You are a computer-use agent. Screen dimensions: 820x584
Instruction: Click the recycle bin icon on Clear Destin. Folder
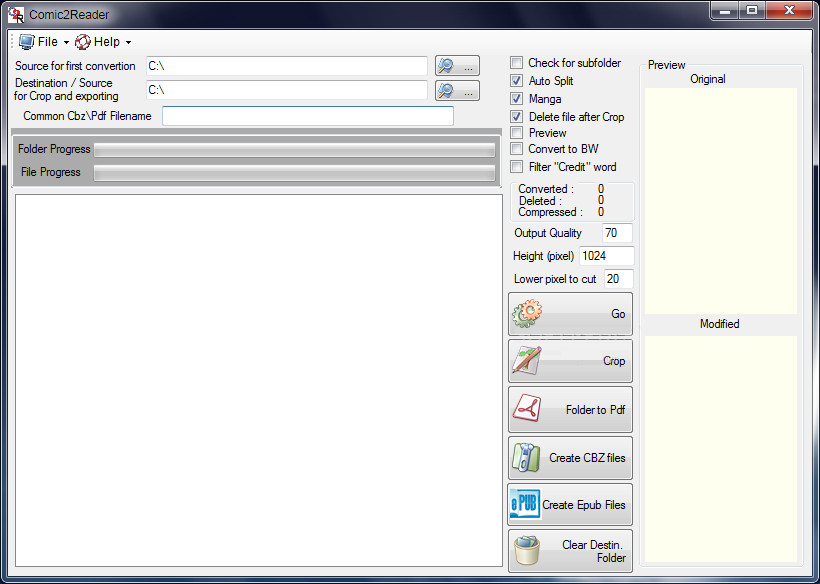[x=527, y=551]
